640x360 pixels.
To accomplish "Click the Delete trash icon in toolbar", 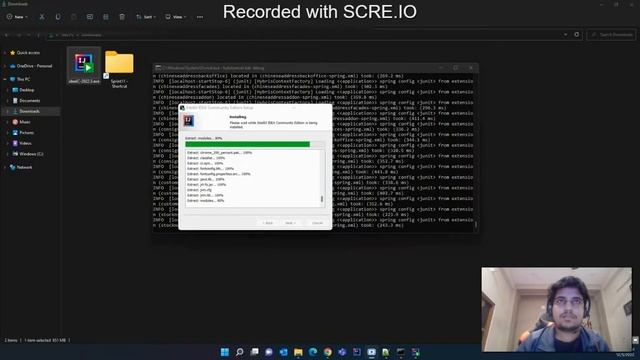I will [x=122, y=17].
